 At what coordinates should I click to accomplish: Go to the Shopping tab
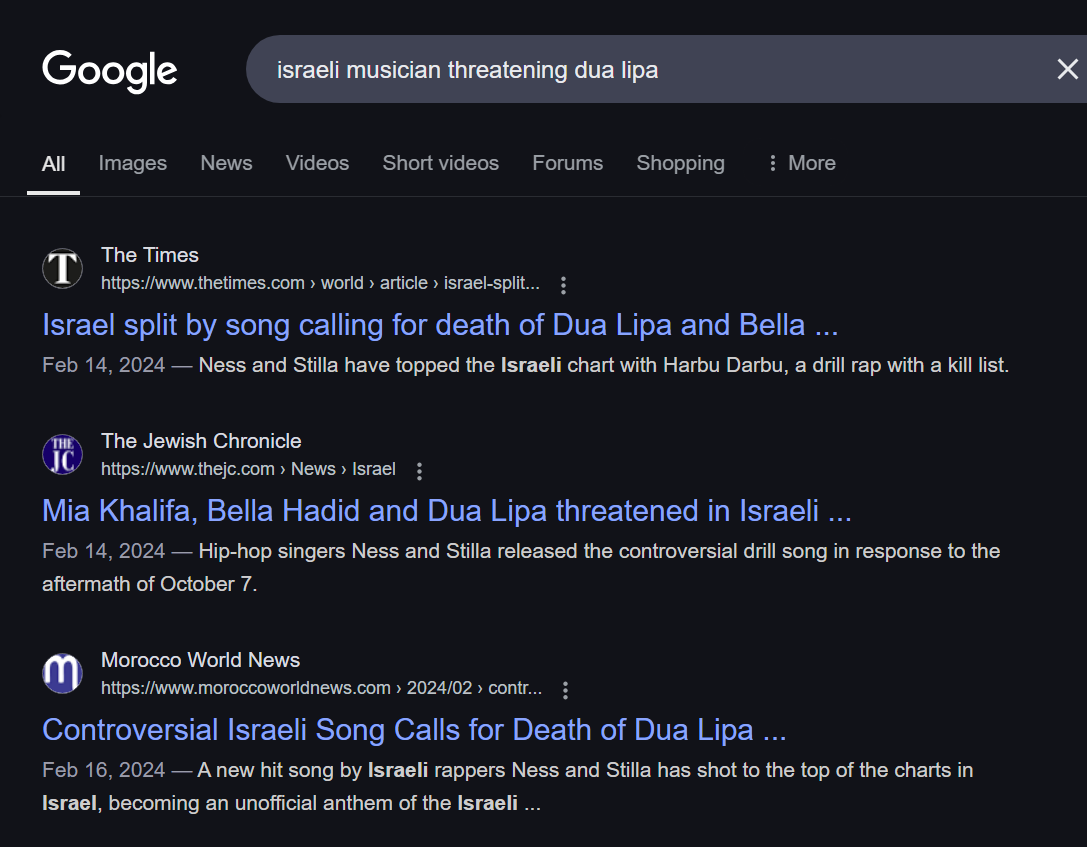pyautogui.click(x=681, y=163)
